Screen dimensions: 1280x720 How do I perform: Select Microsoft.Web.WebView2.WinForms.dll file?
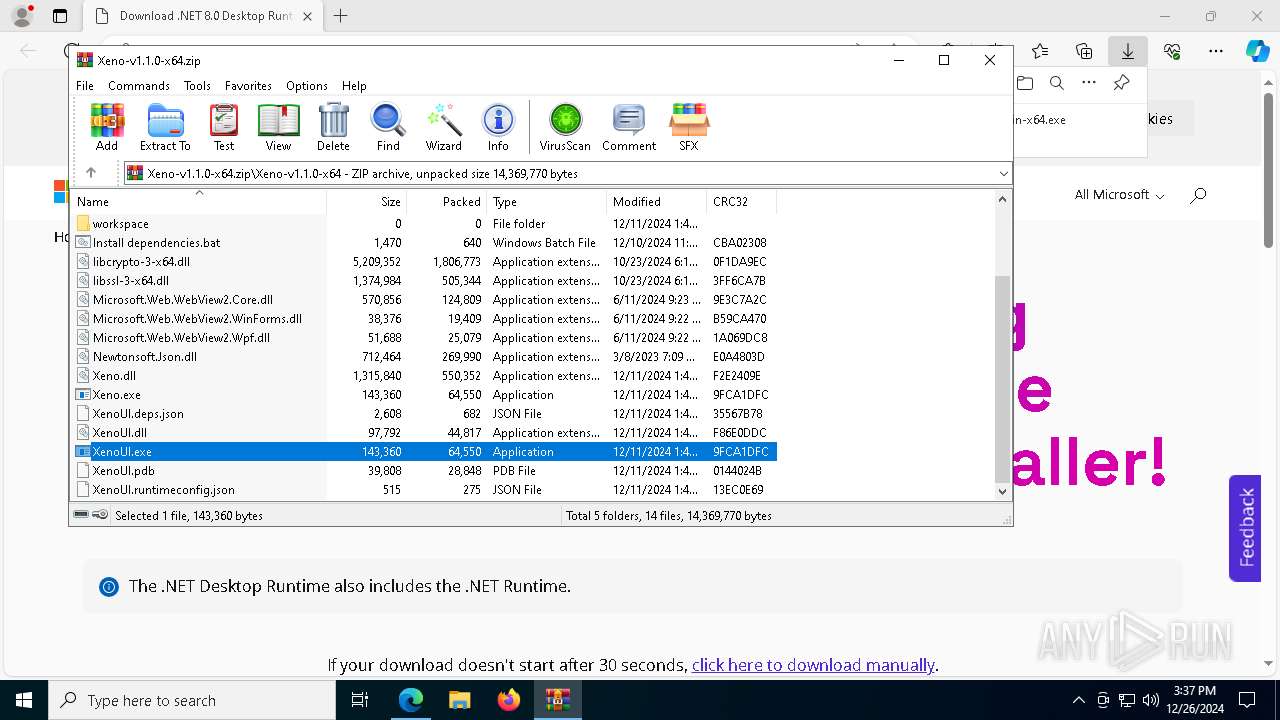click(x=197, y=319)
